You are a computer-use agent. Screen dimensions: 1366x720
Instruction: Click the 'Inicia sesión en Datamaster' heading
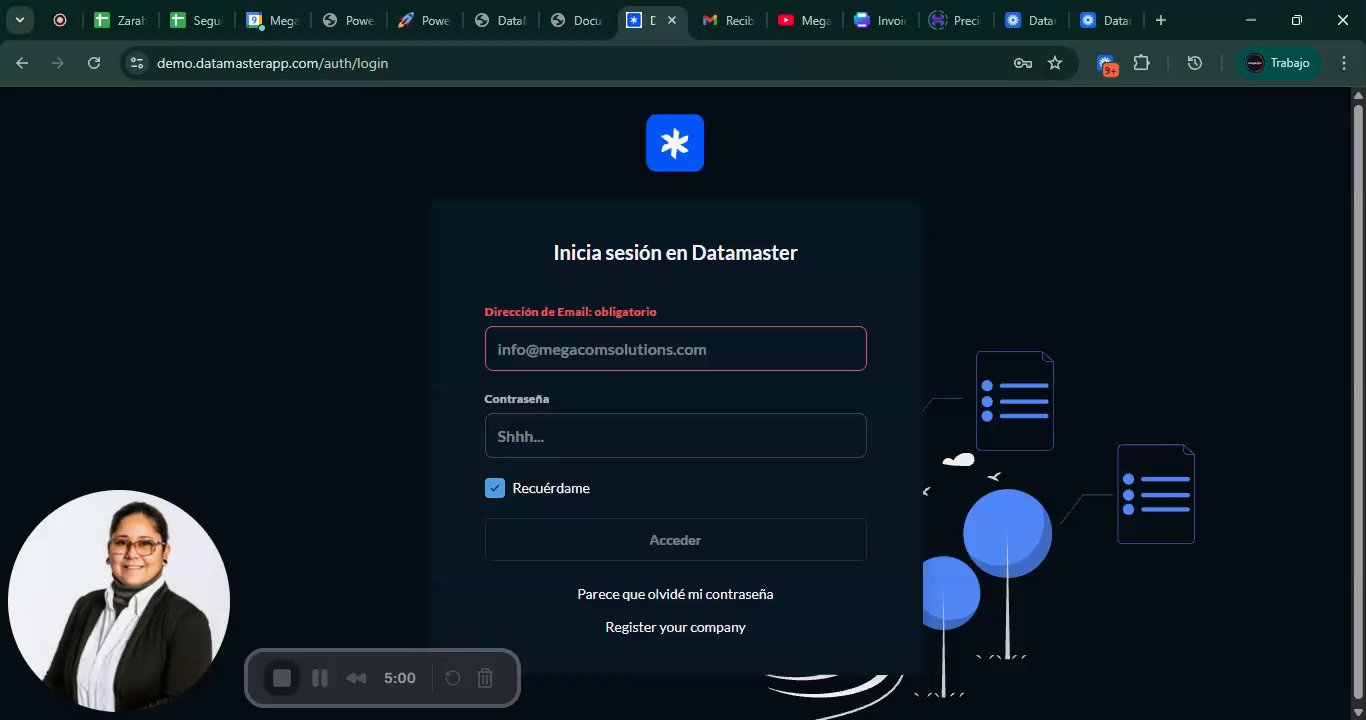click(675, 253)
